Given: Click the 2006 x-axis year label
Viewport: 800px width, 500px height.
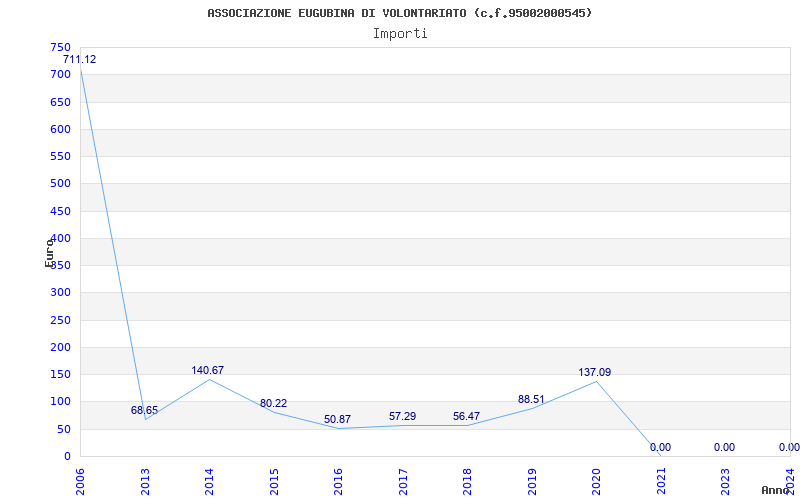Looking at the screenshot, I should [81, 482].
